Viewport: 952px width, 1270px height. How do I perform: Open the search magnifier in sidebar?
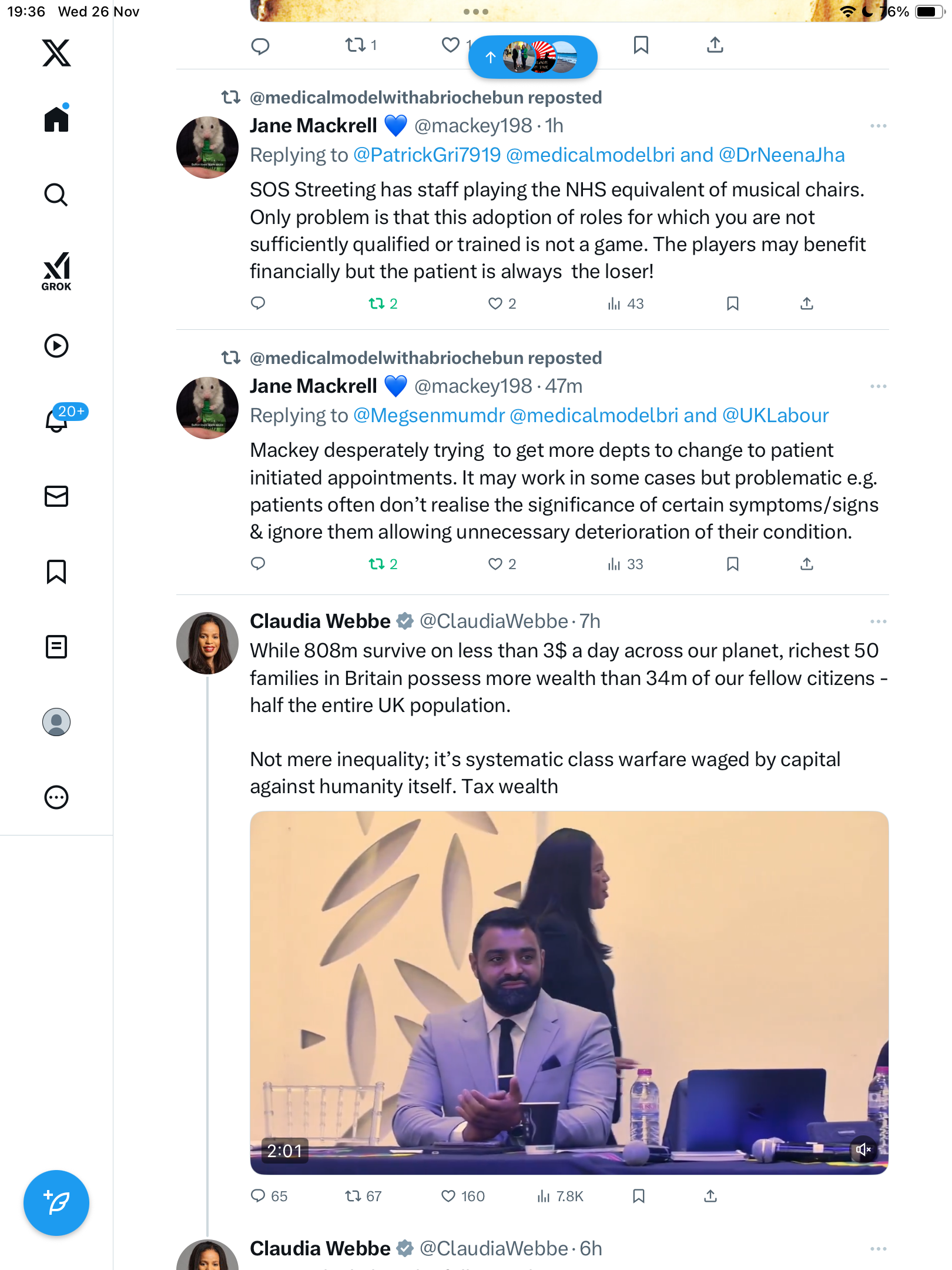click(56, 195)
